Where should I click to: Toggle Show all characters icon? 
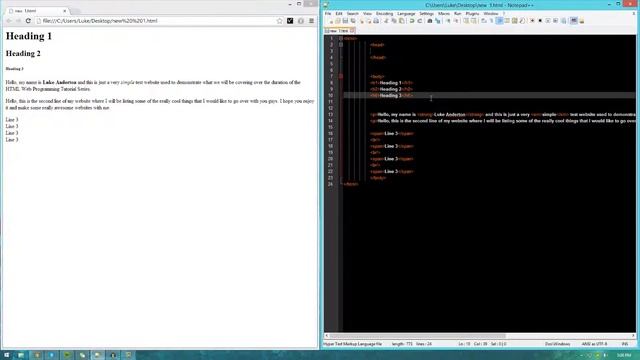point(492,20)
